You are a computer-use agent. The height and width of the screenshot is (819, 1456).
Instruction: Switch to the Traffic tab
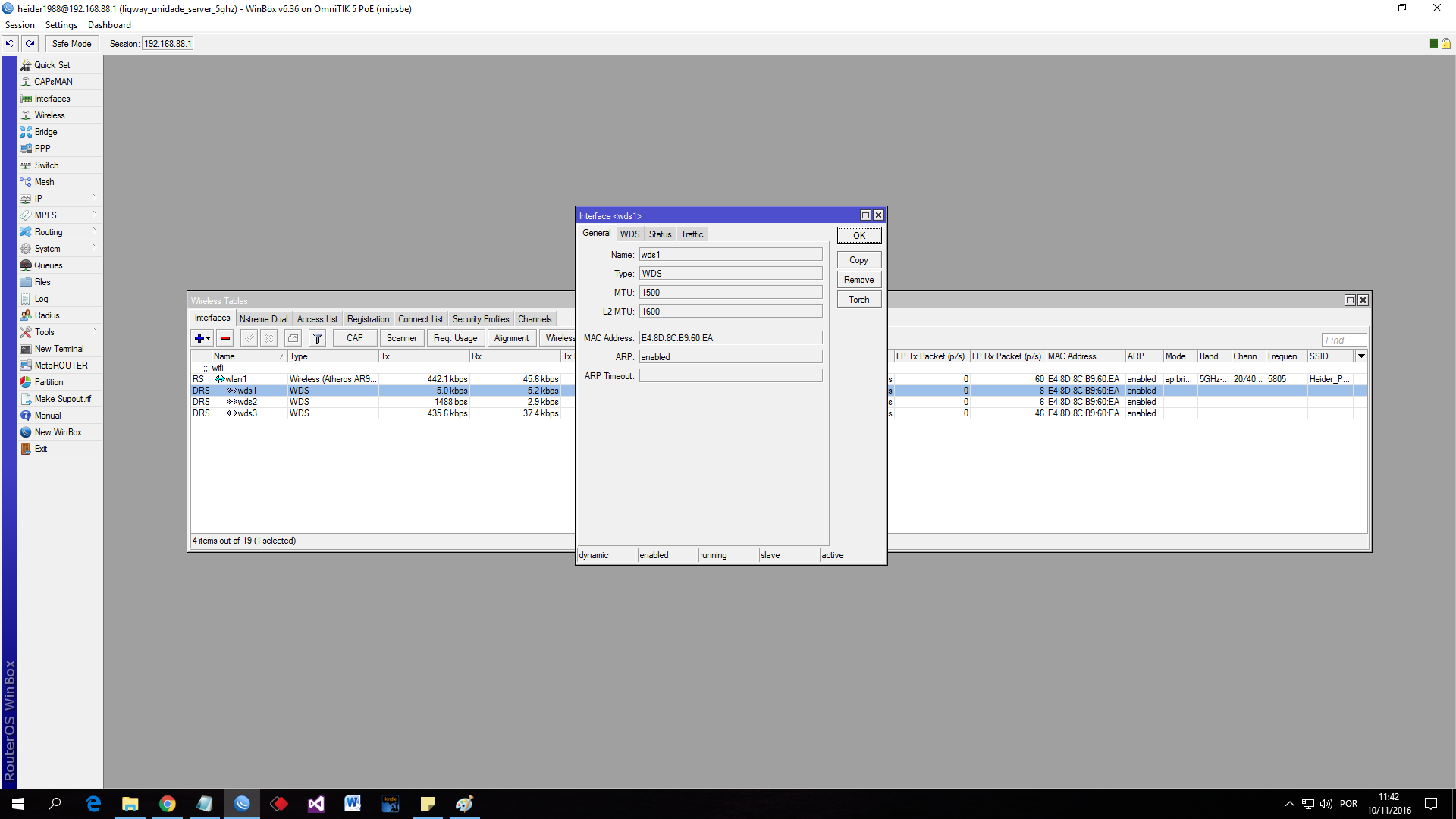tap(692, 234)
